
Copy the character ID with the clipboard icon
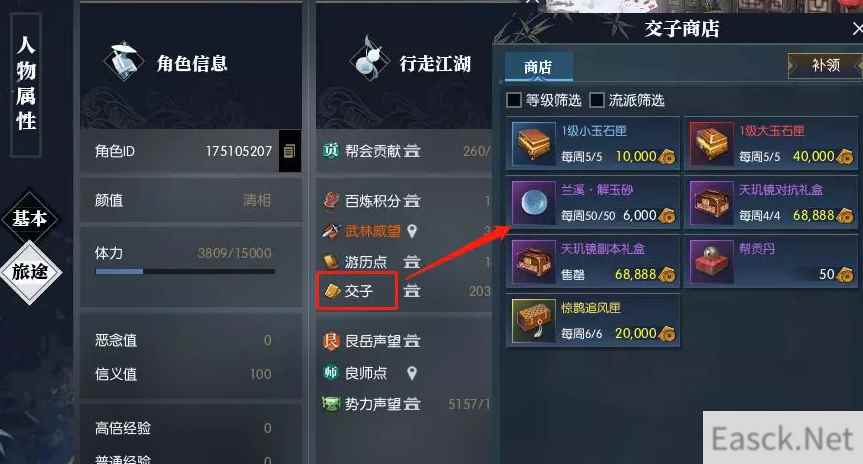(290, 151)
